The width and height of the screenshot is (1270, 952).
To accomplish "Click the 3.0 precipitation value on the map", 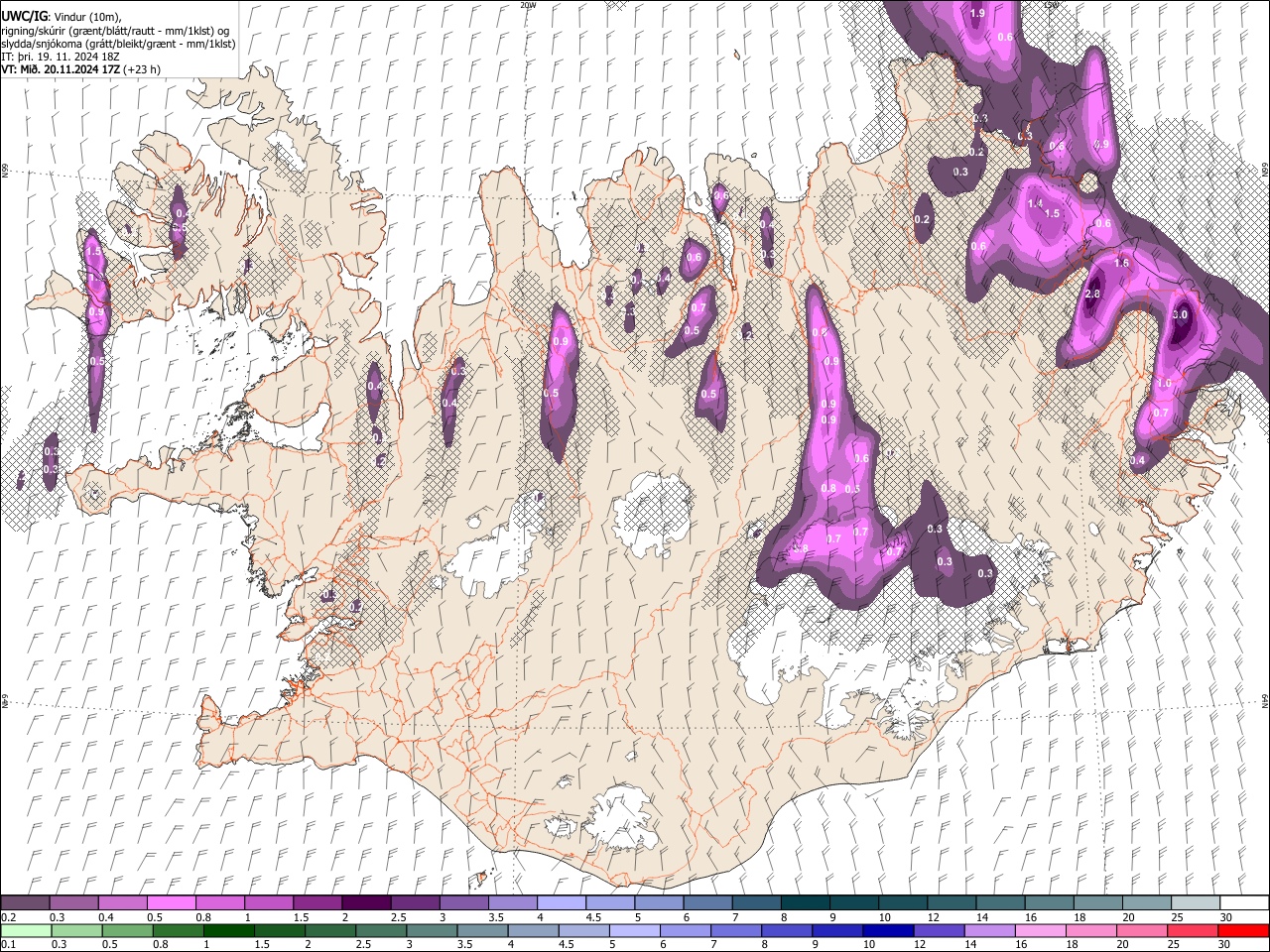I will point(1180,314).
